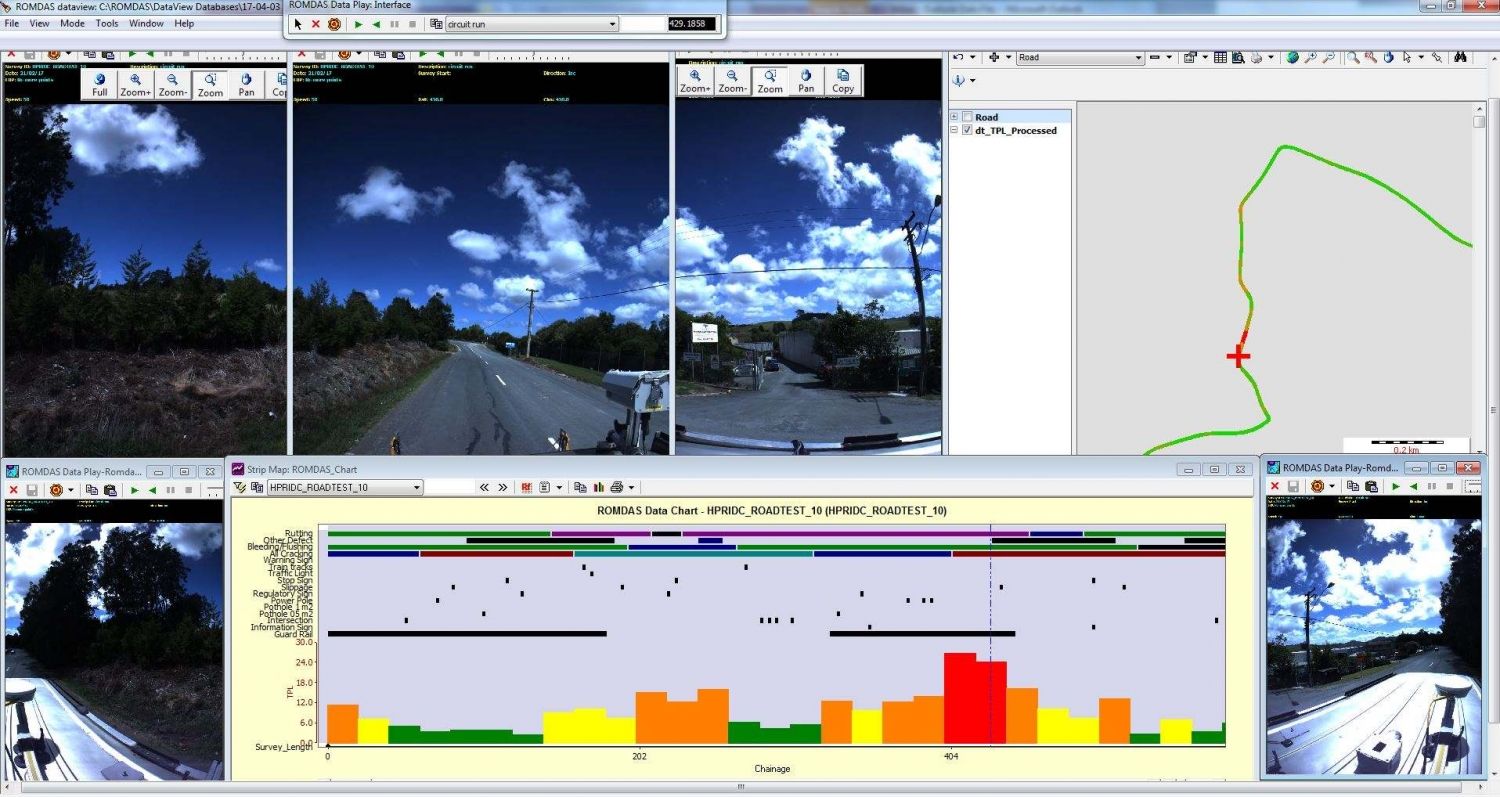
Task: Expand the Road layer tree node
Action: tap(954, 117)
